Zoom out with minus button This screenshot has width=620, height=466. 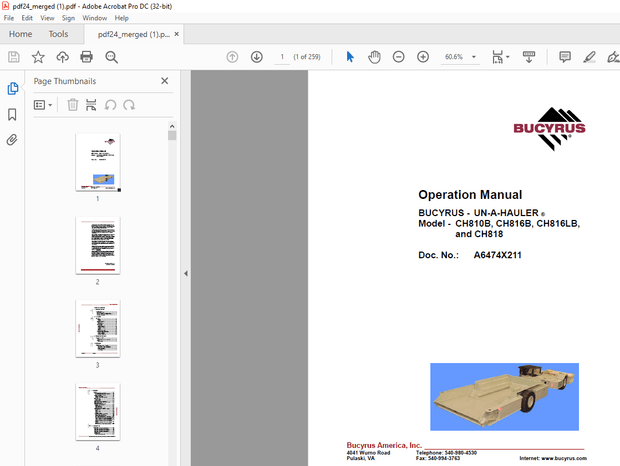(x=399, y=57)
